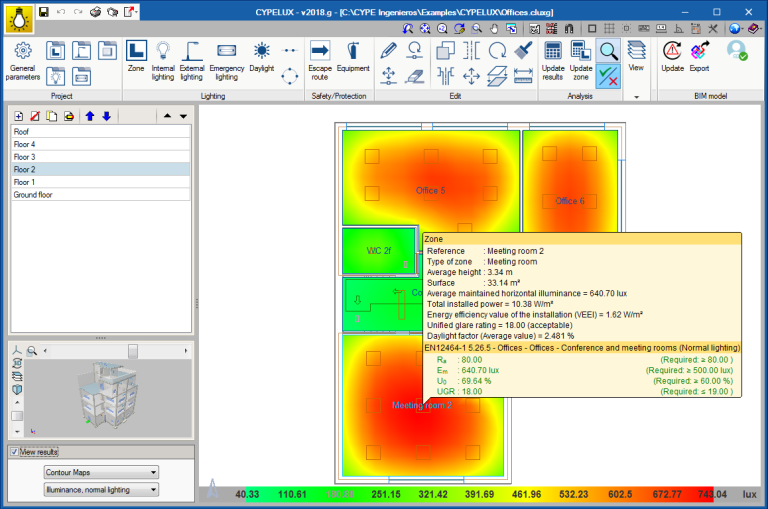Click the 3D preview horizontal slider handle
The image size is (768, 509).
(x=132, y=351)
